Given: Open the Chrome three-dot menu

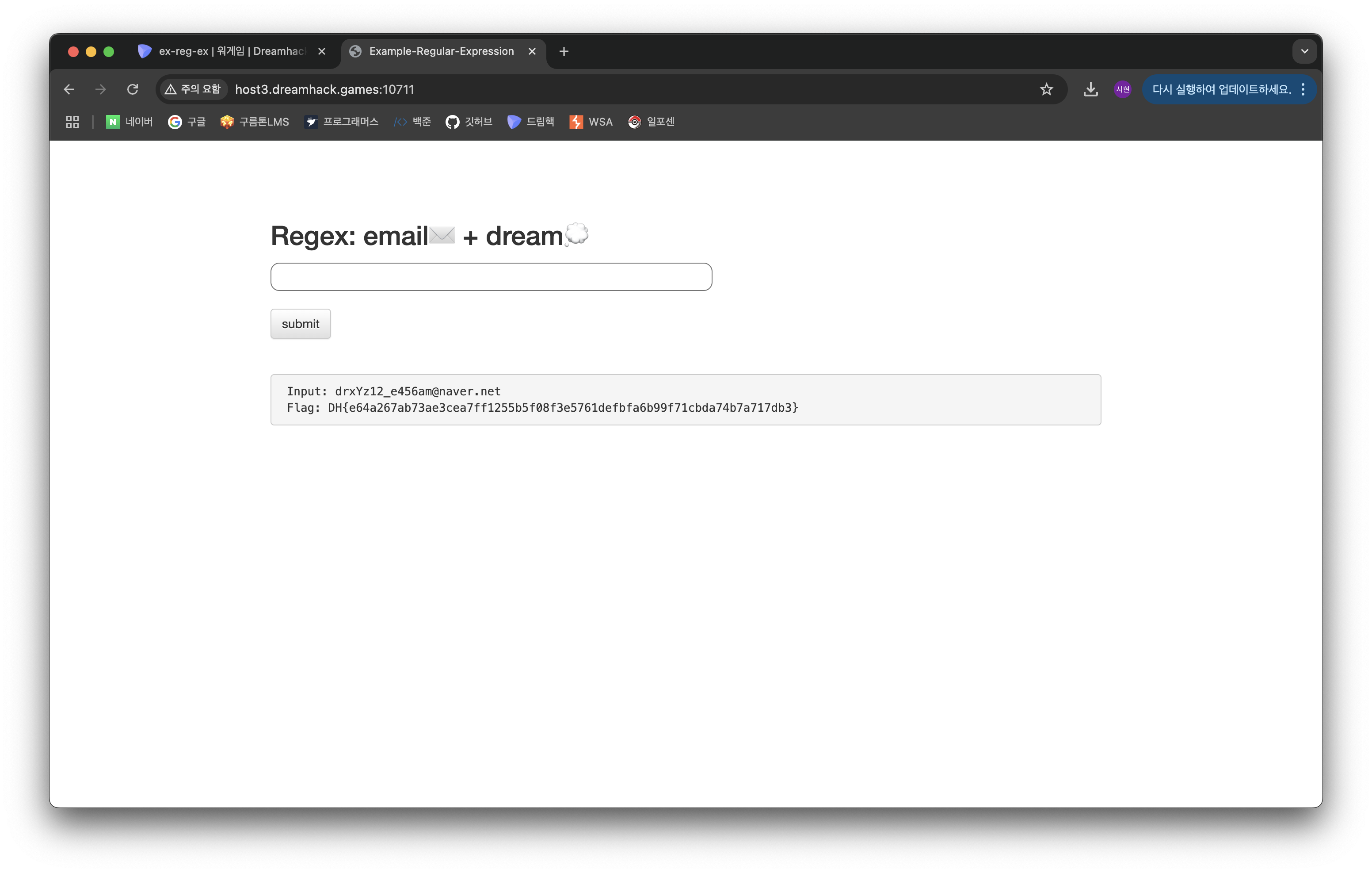Looking at the screenshot, I should 1303,89.
